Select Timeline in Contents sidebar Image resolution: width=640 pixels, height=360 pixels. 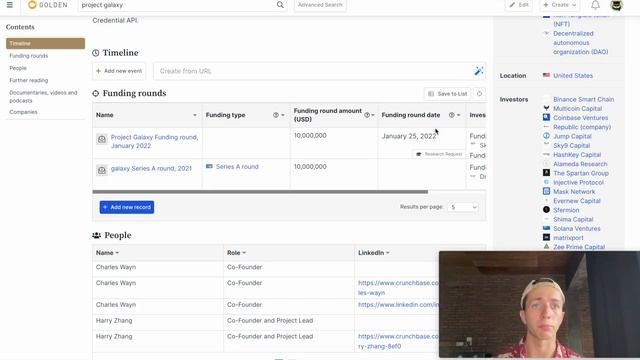coord(45,43)
